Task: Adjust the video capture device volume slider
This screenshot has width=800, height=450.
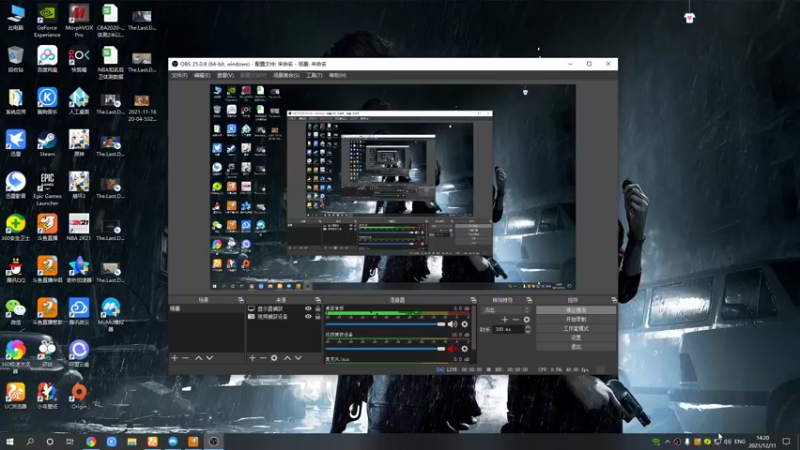Action: tap(385, 349)
